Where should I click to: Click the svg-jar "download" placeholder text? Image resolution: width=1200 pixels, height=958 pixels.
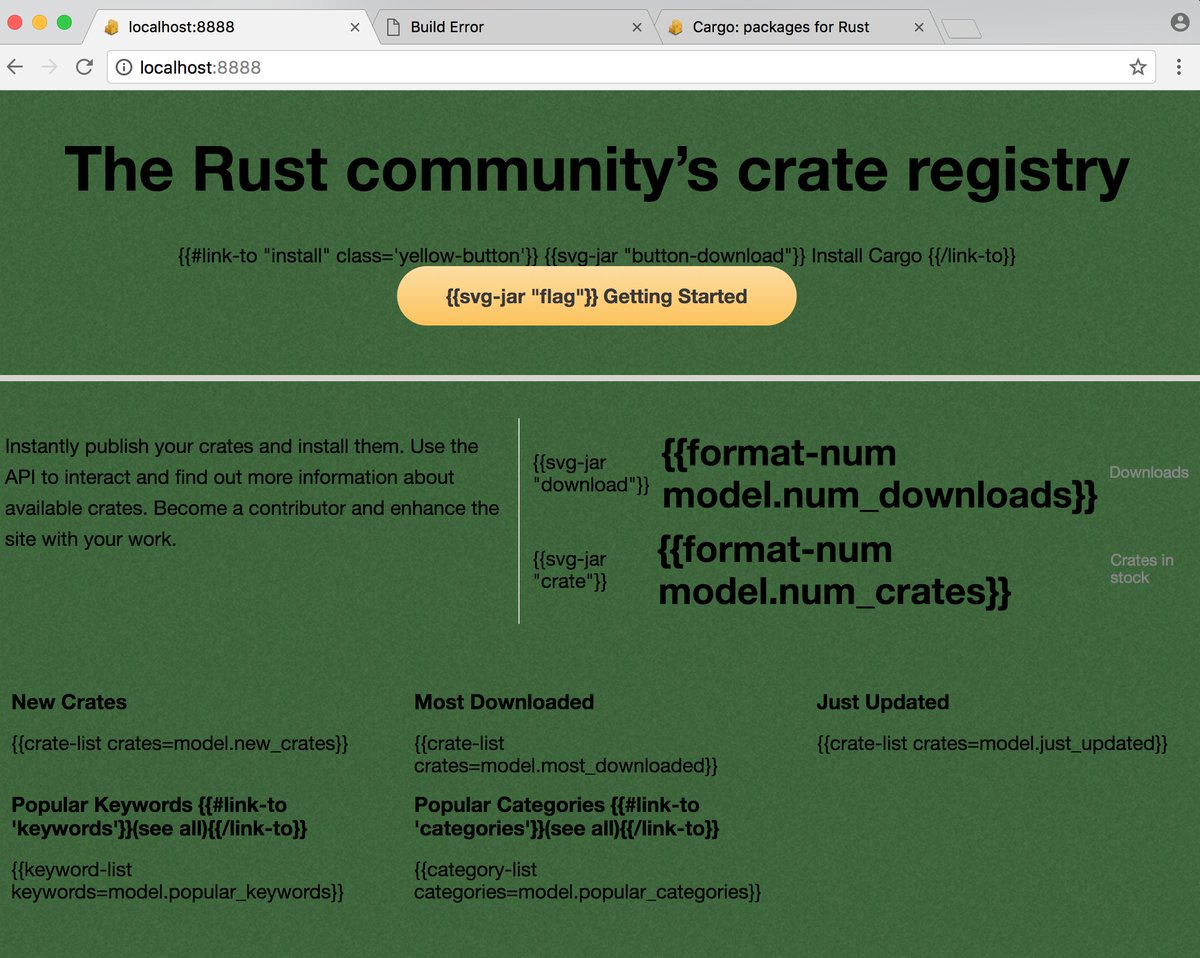[592, 474]
